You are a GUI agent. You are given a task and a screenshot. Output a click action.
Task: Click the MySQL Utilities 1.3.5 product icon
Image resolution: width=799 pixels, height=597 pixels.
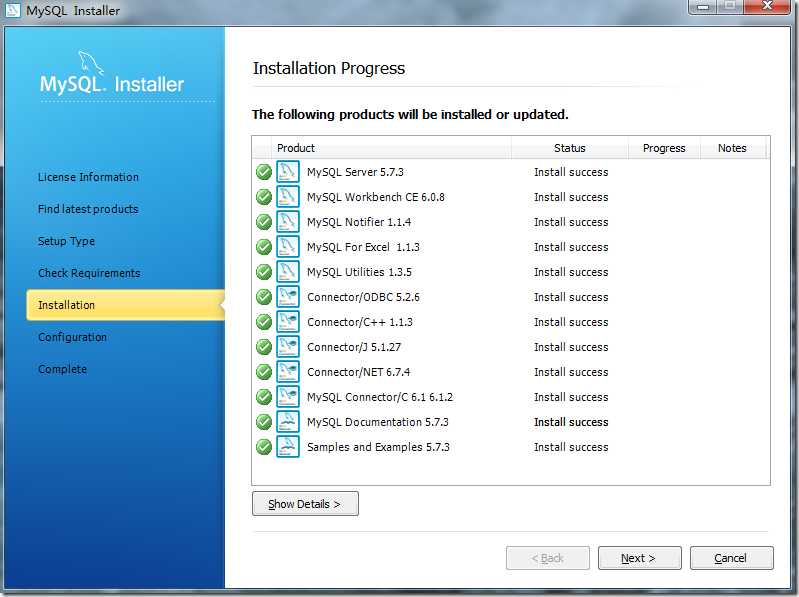287,272
